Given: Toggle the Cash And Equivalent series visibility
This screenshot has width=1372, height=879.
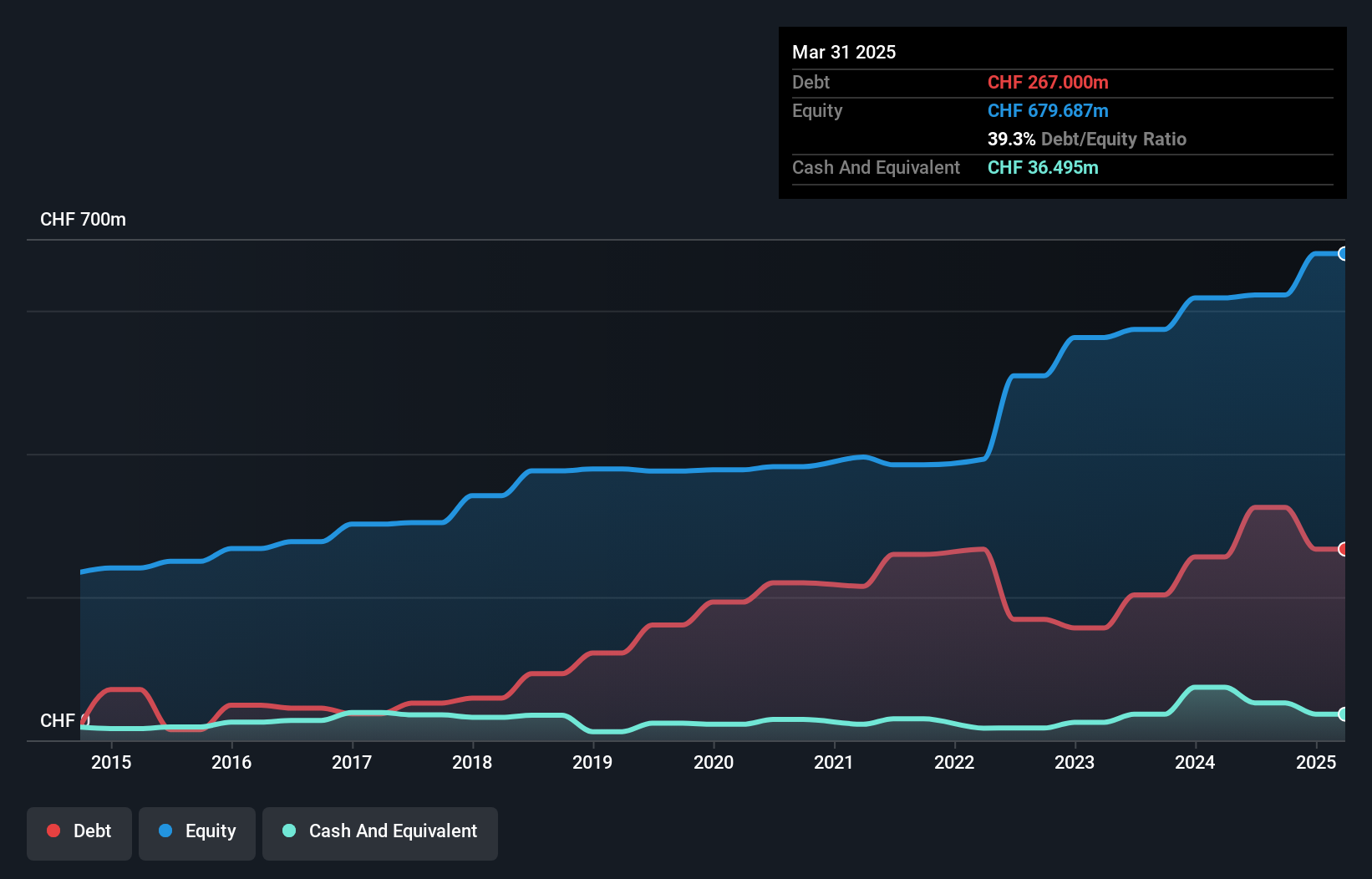Looking at the screenshot, I should [380, 832].
